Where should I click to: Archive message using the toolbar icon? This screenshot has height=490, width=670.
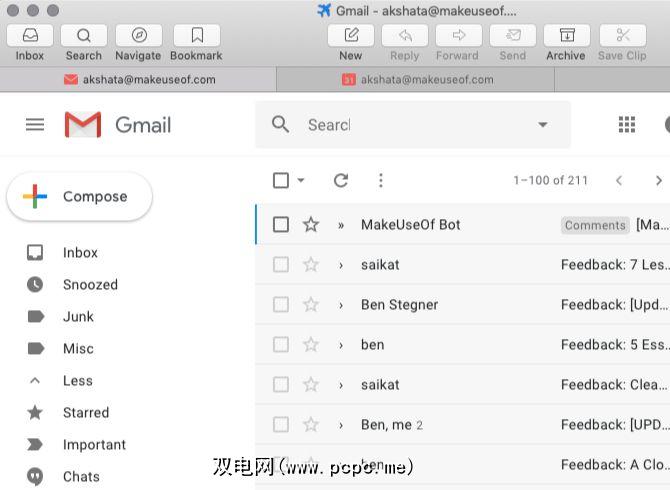pos(567,35)
